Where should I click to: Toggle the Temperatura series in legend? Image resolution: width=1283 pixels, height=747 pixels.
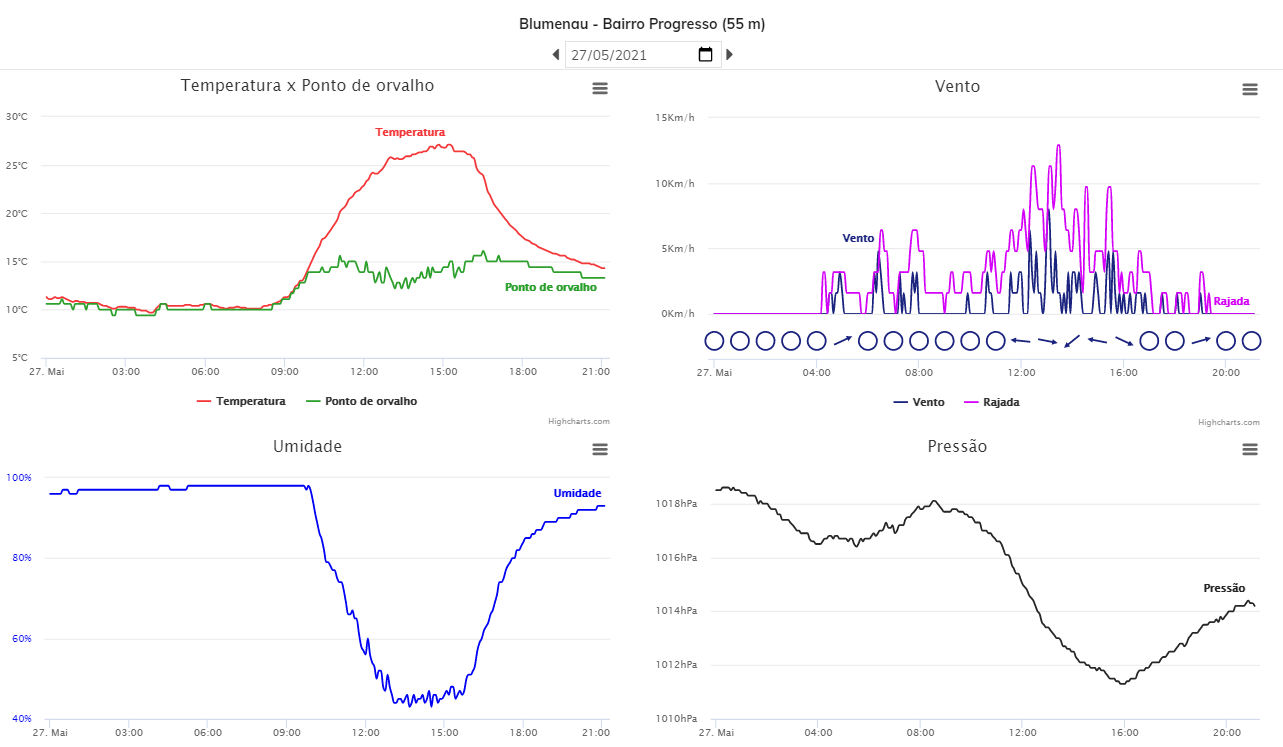241,401
